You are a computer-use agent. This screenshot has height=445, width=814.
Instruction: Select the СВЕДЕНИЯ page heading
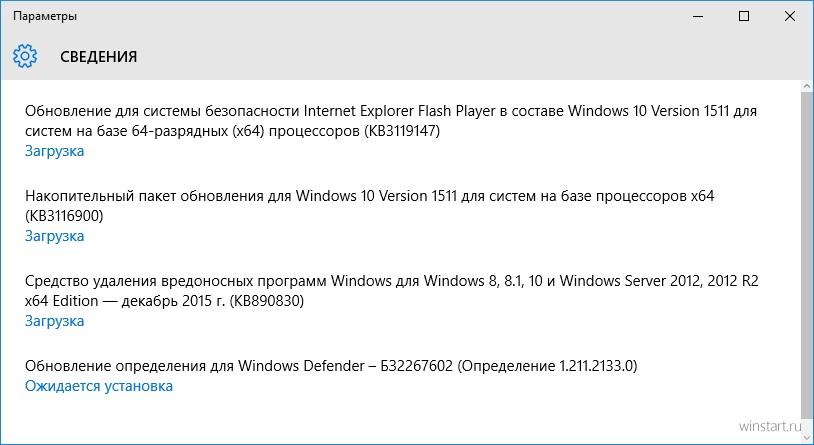(x=99, y=57)
